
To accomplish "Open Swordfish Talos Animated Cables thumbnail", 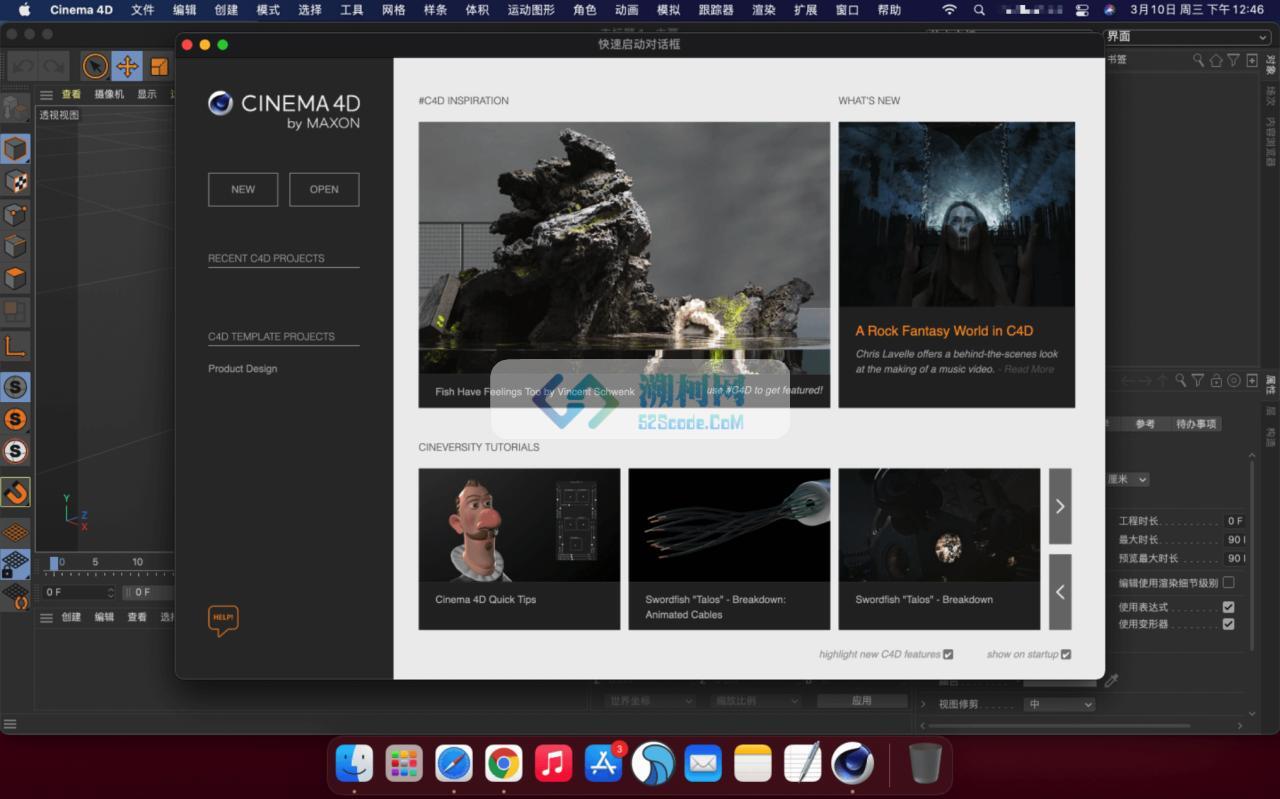I will [x=729, y=525].
